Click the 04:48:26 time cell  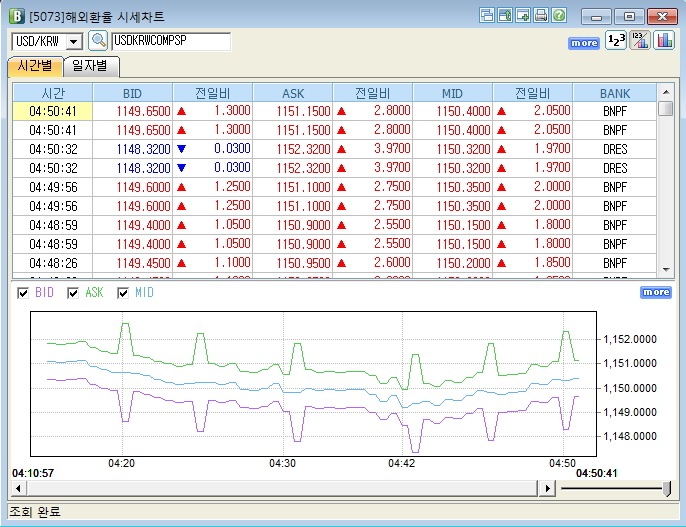coord(53,263)
